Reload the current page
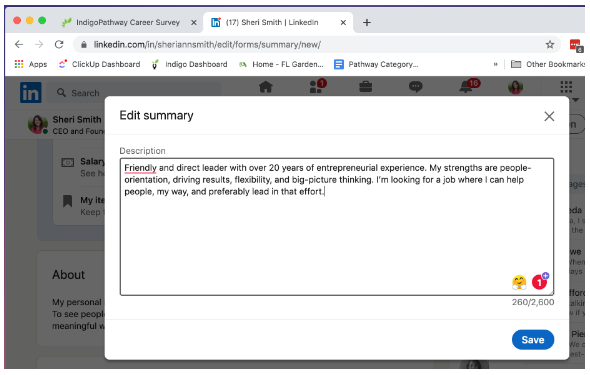Viewport: 590px width, 375px height. click(x=59, y=45)
